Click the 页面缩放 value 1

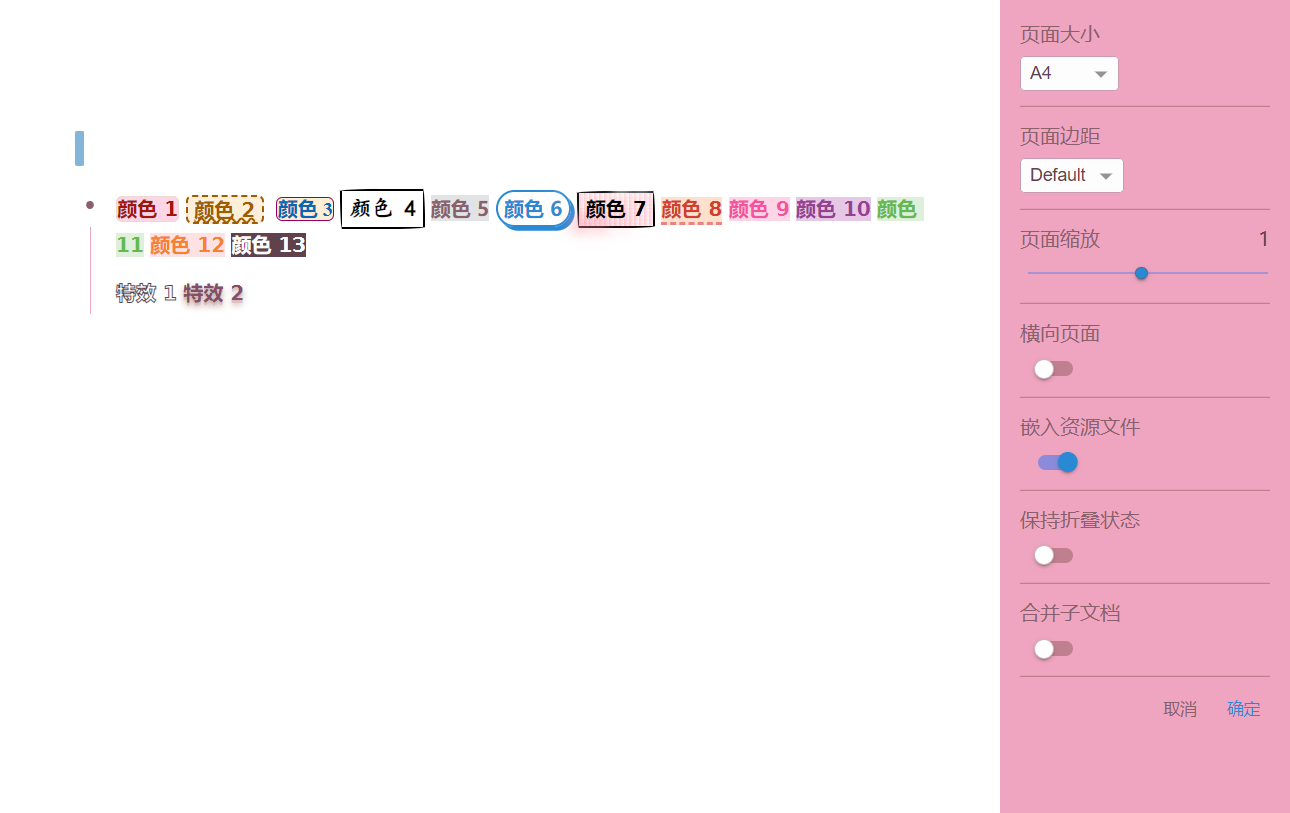(1264, 239)
